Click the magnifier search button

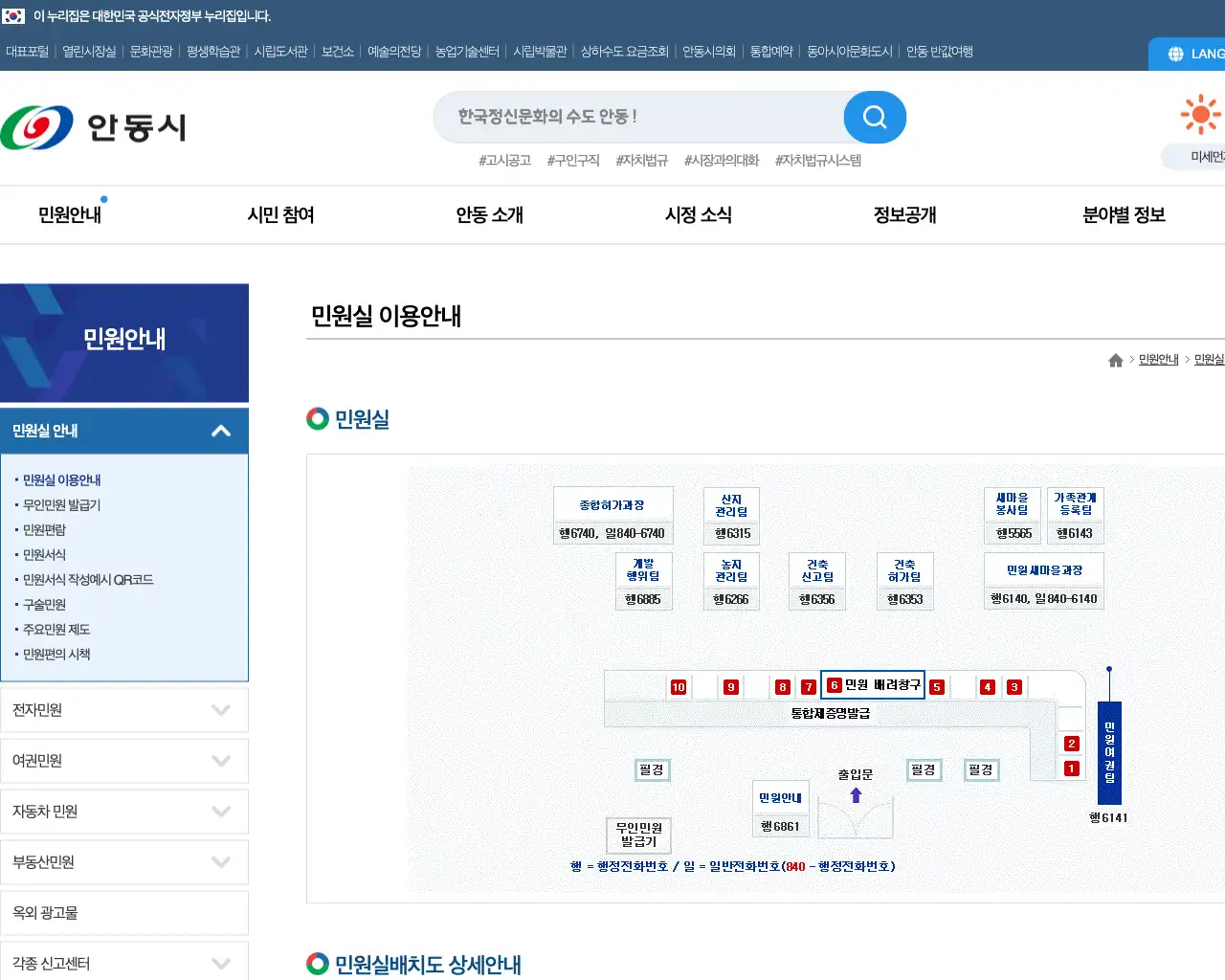[875, 117]
